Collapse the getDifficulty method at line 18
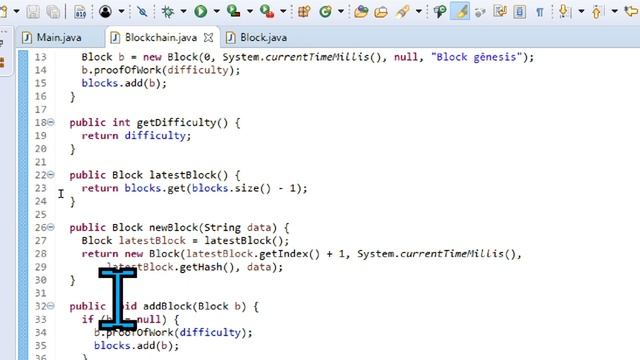The width and height of the screenshot is (640, 360). pos(51,122)
